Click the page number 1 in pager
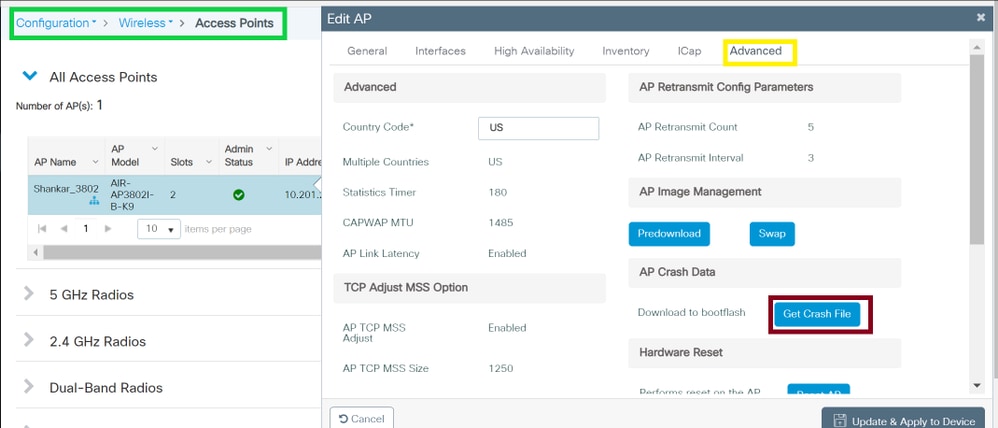998x428 pixels. [x=85, y=229]
